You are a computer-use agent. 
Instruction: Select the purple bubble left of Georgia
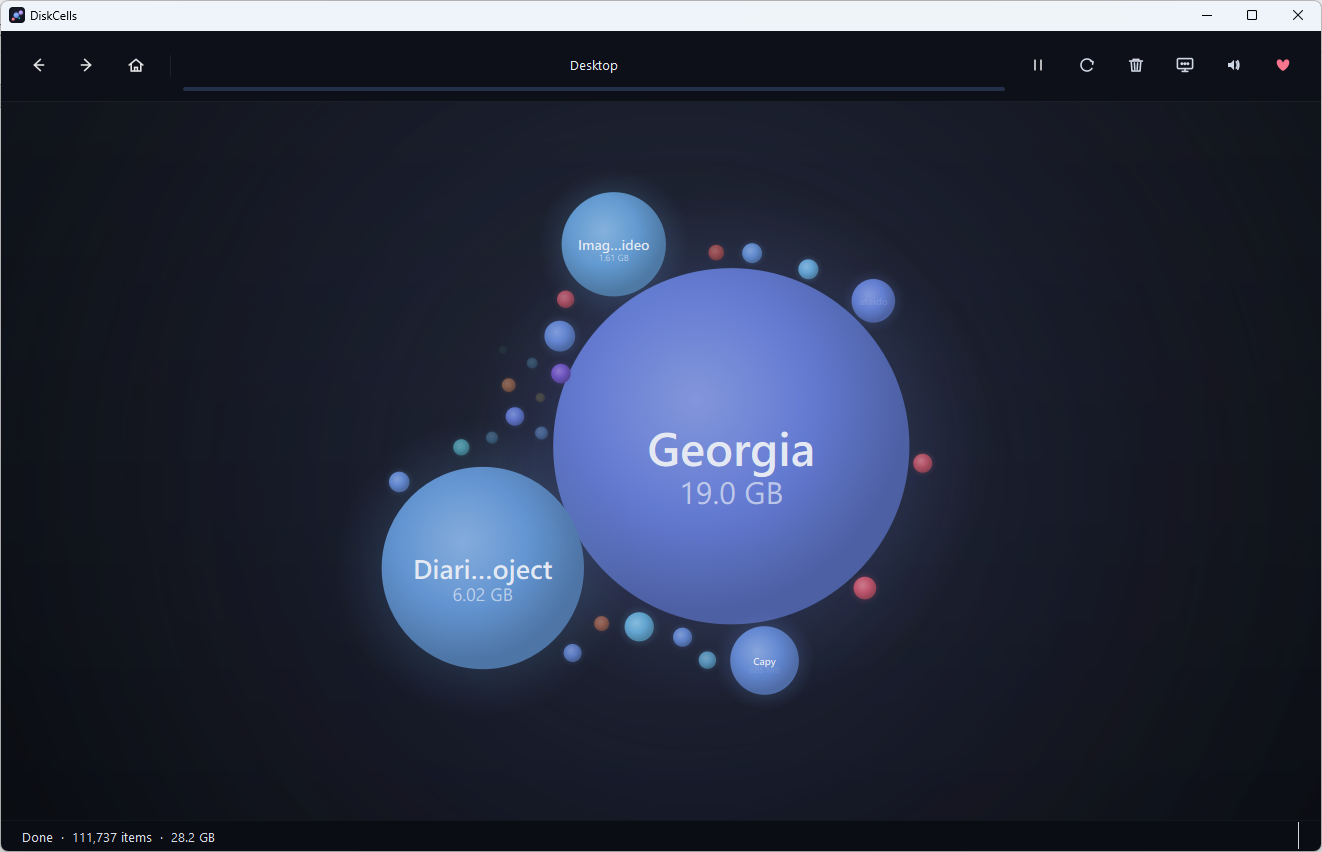click(x=561, y=373)
